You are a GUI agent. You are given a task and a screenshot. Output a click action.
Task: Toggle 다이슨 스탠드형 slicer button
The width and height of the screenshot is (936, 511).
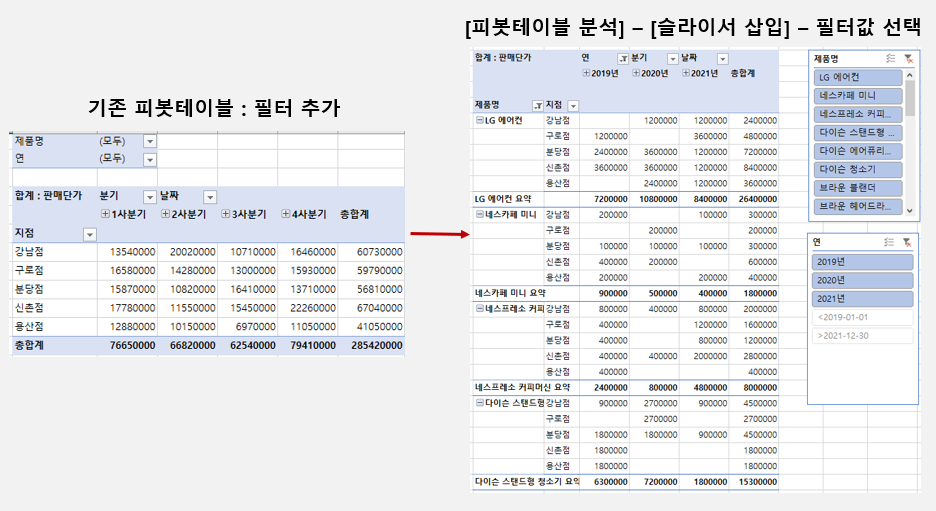click(x=858, y=133)
